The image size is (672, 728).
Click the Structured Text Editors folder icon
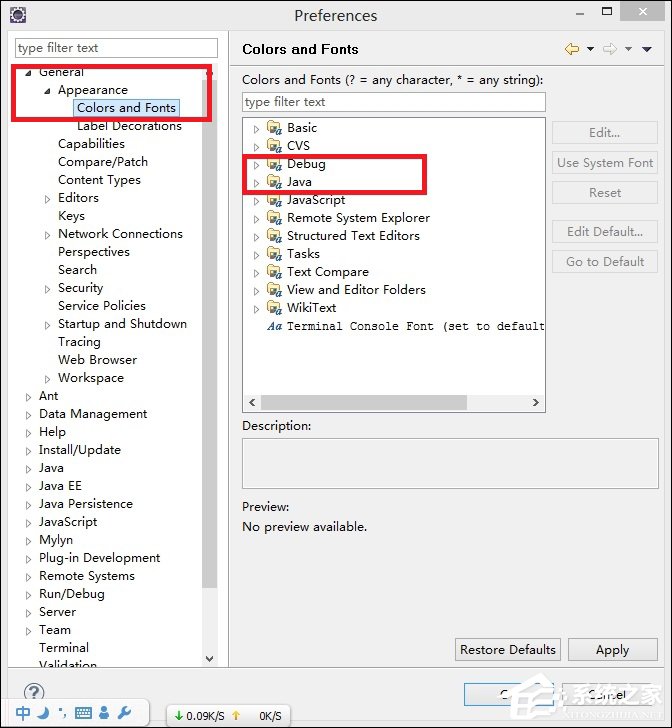pyautogui.click(x=274, y=235)
